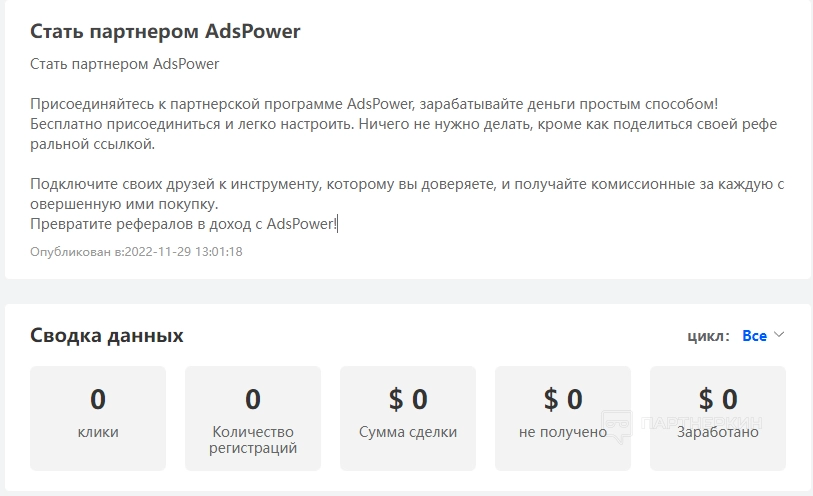Screen dimensions: 813x496
Task: Click the Заработано earnings card
Action: [718, 417]
